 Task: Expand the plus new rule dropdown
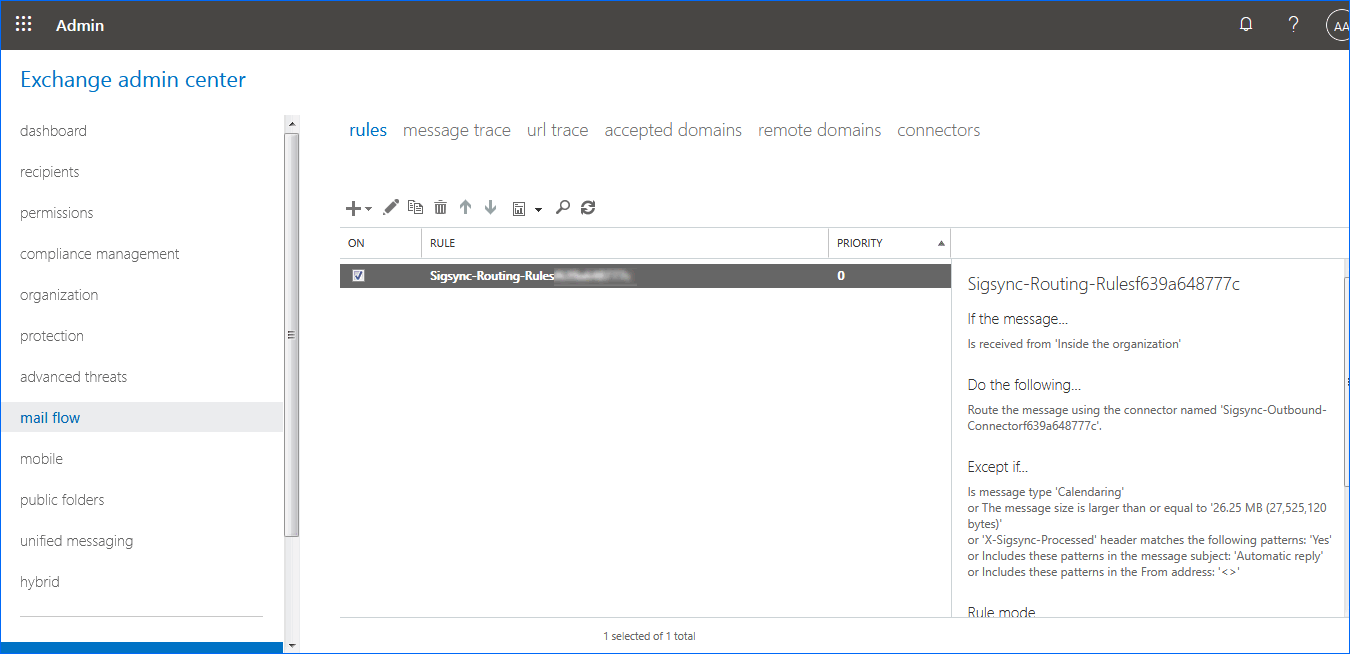[358, 208]
